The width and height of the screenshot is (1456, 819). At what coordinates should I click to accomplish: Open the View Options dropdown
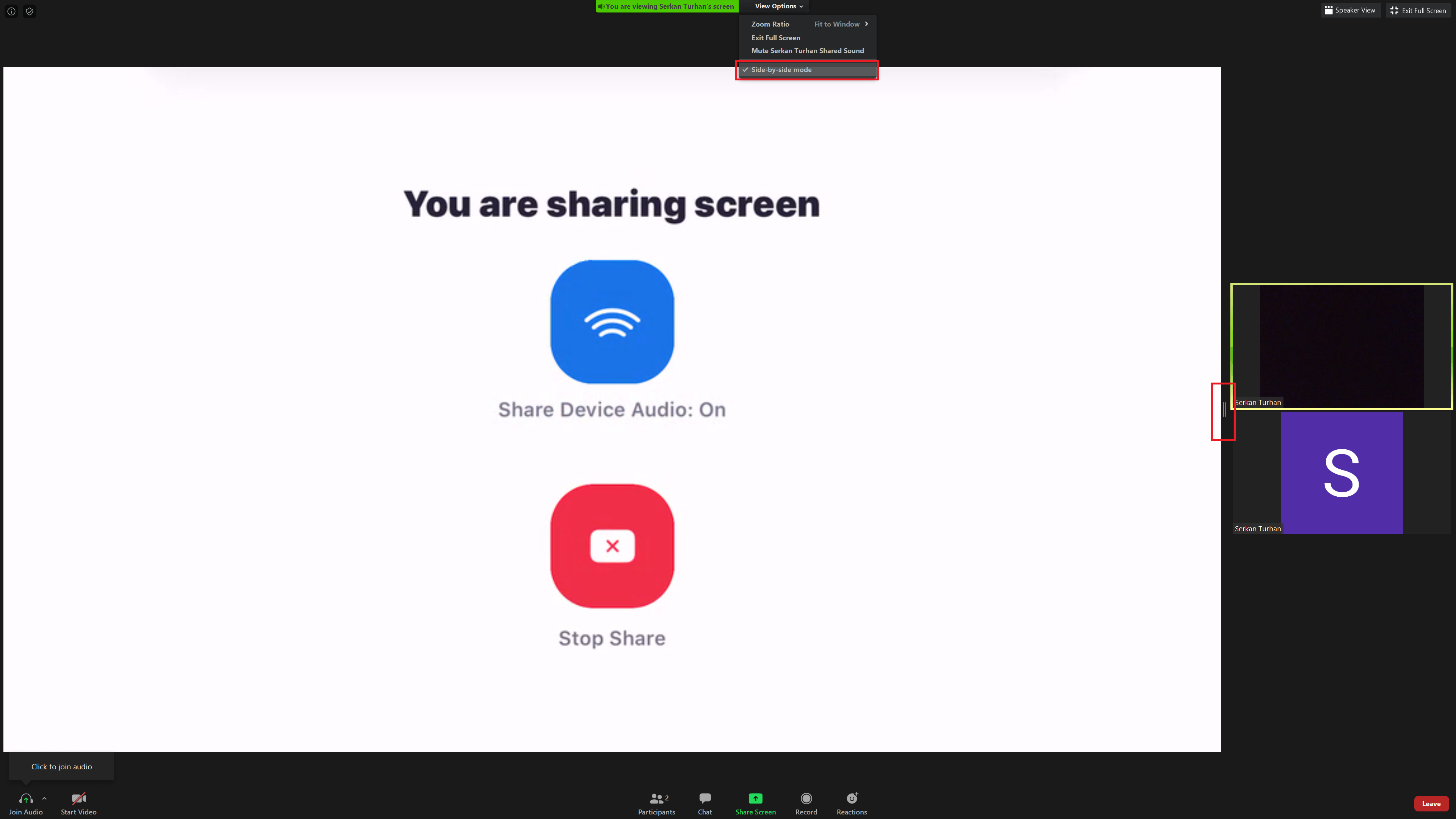(779, 6)
